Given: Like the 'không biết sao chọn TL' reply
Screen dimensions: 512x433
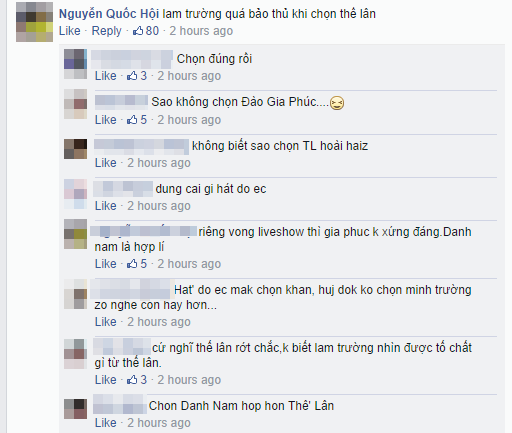Looking at the screenshot, I should [106, 163].
